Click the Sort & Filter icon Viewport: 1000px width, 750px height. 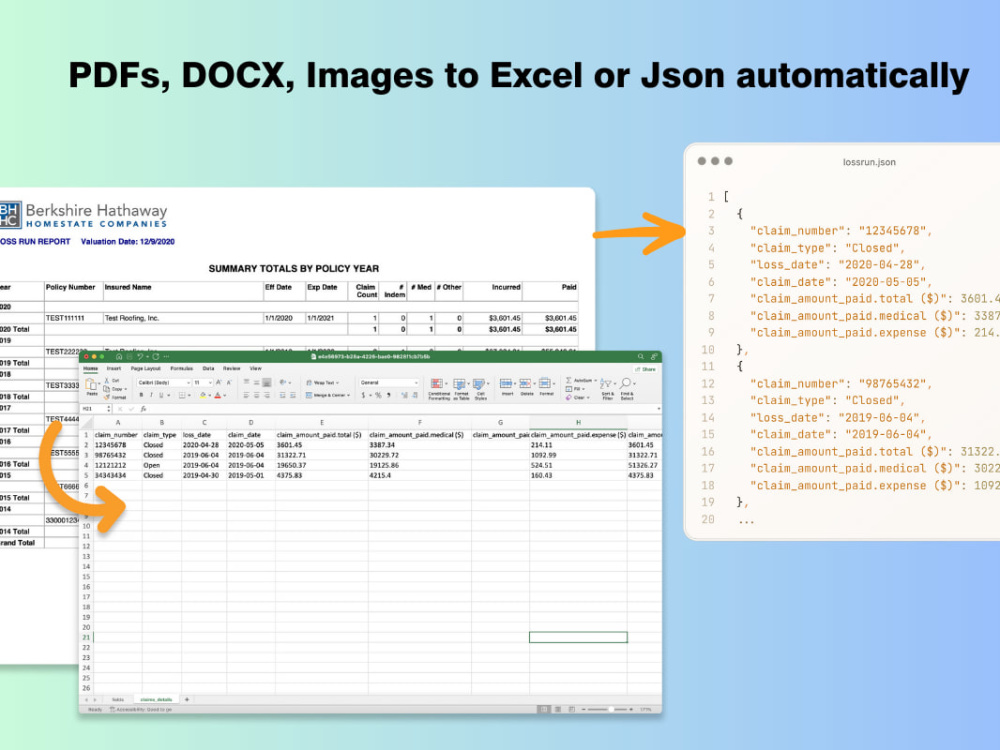pyautogui.click(x=605, y=384)
